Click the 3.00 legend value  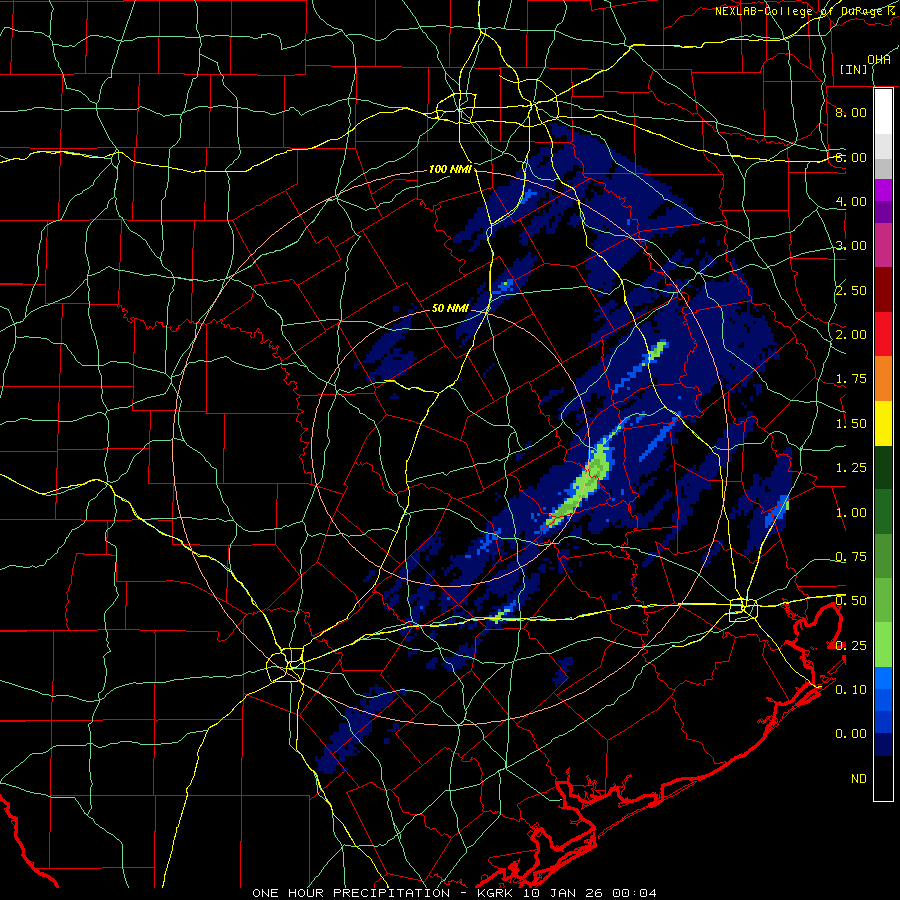pyautogui.click(x=851, y=246)
